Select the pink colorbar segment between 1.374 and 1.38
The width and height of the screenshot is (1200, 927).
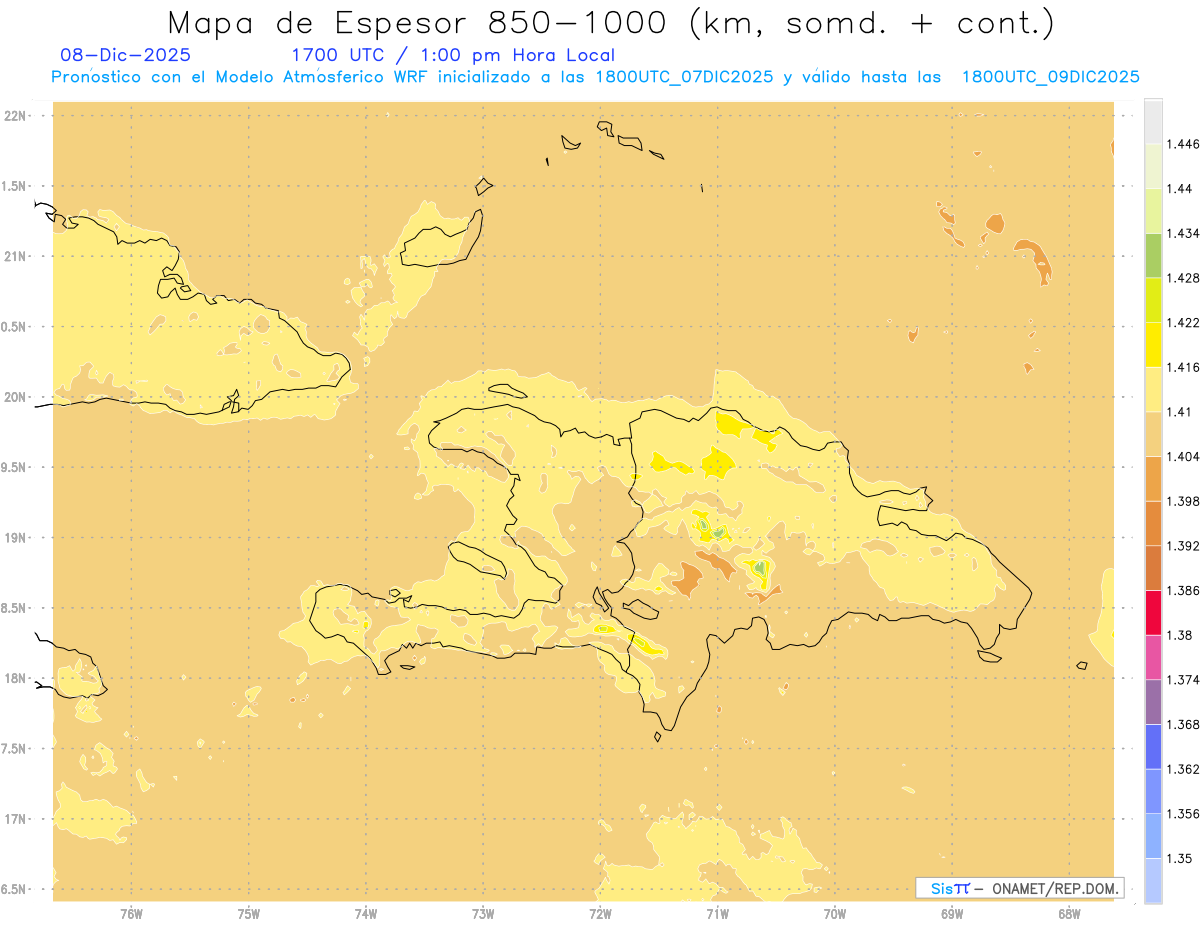click(x=1153, y=657)
